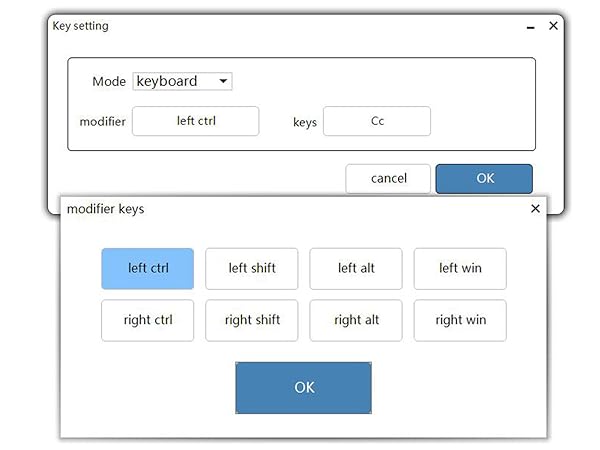The height and width of the screenshot is (450, 600).
Task: Click the cancel button
Action: (388, 178)
